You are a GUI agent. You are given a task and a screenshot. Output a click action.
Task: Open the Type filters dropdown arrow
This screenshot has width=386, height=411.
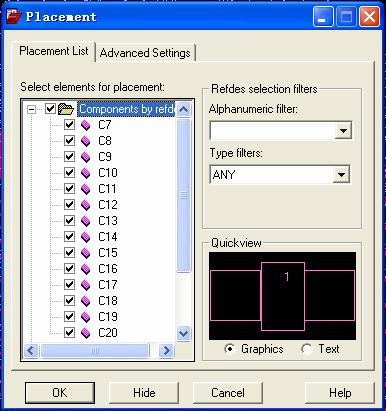point(341,174)
